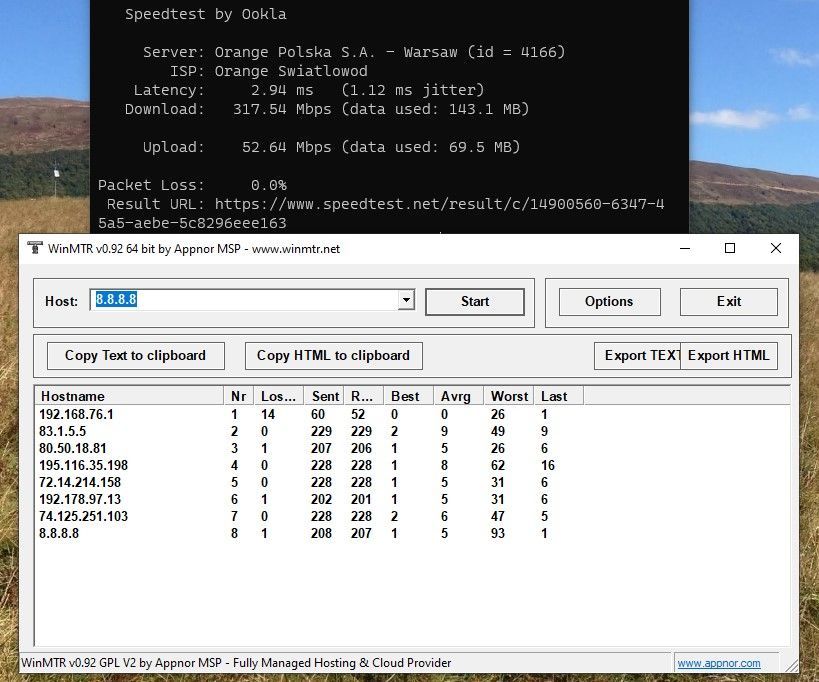
Task: Expand the Host dropdown arrow
Action: tap(405, 301)
